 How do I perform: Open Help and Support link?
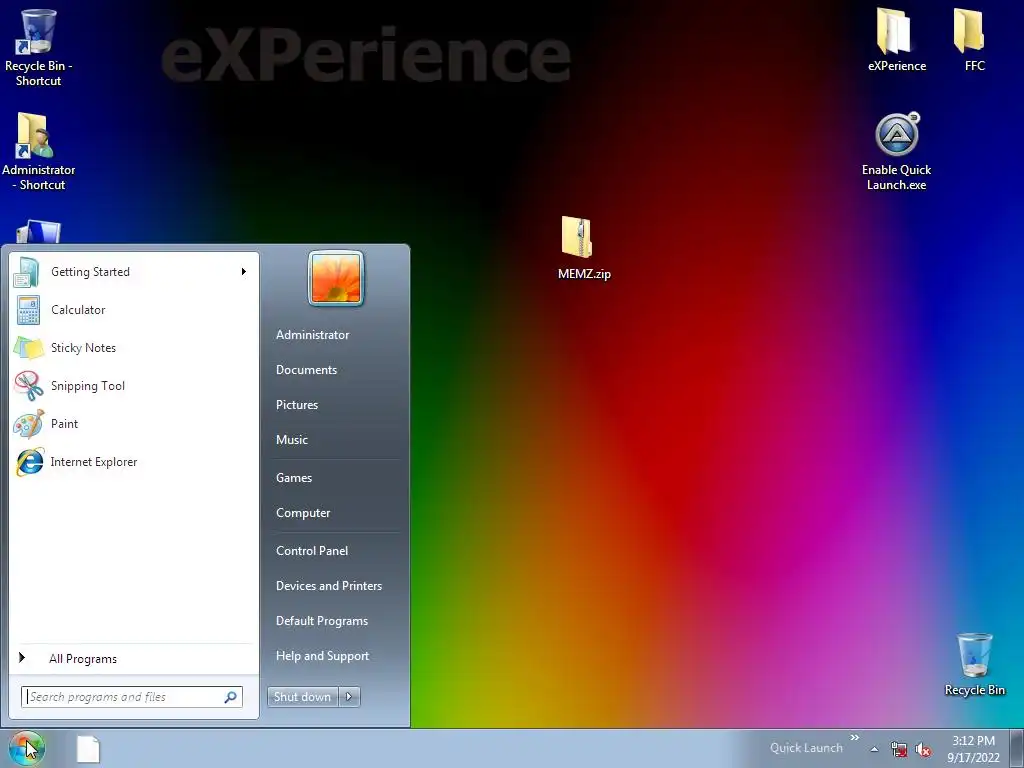(322, 656)
